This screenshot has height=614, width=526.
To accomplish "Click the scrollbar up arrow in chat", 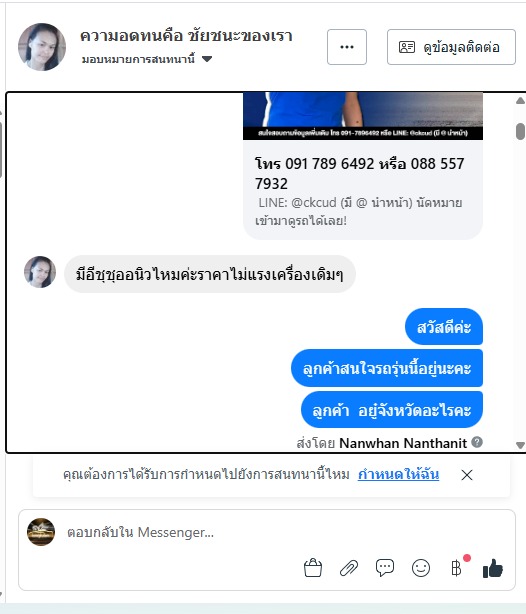I will pyautogui.click(x=521, y=101).
